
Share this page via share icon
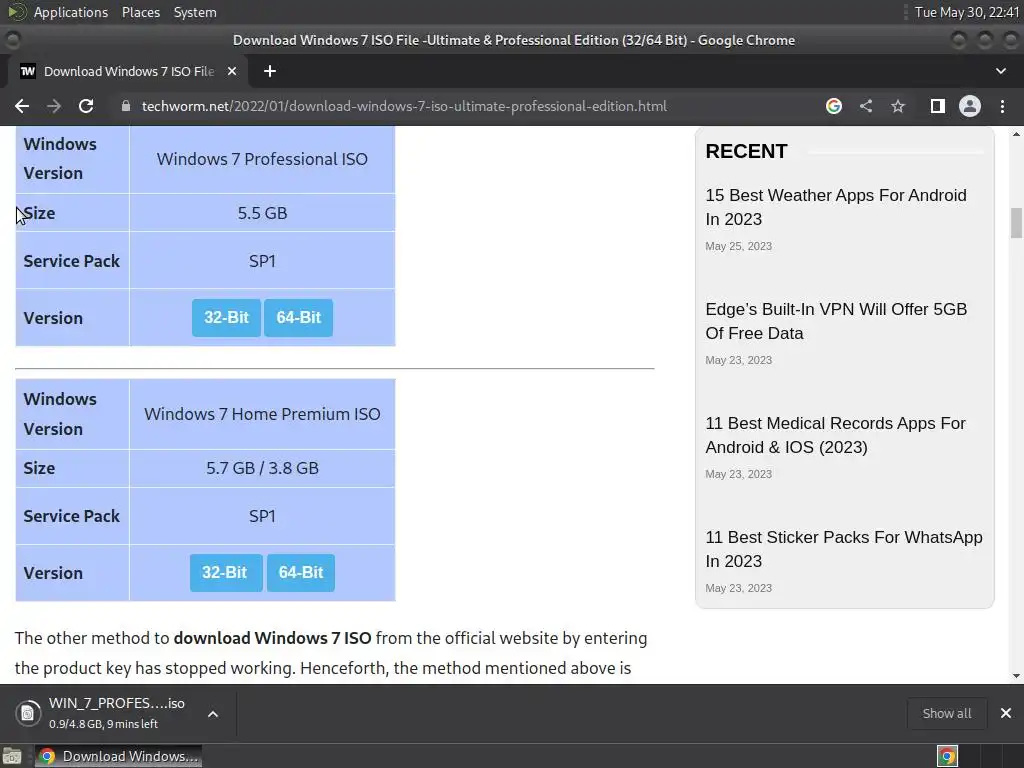click(866, 106)
